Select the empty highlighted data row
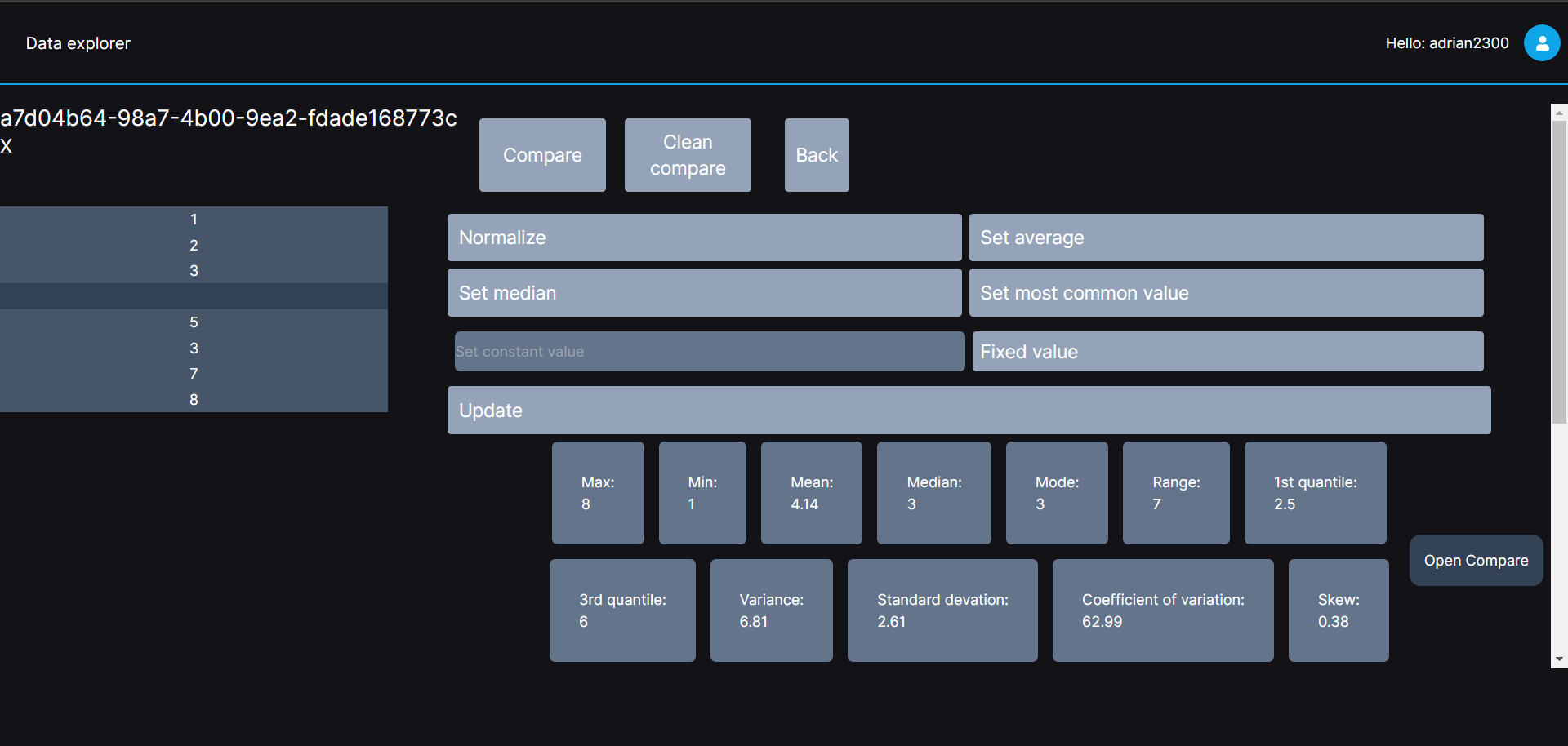 [x=194, y=296]
